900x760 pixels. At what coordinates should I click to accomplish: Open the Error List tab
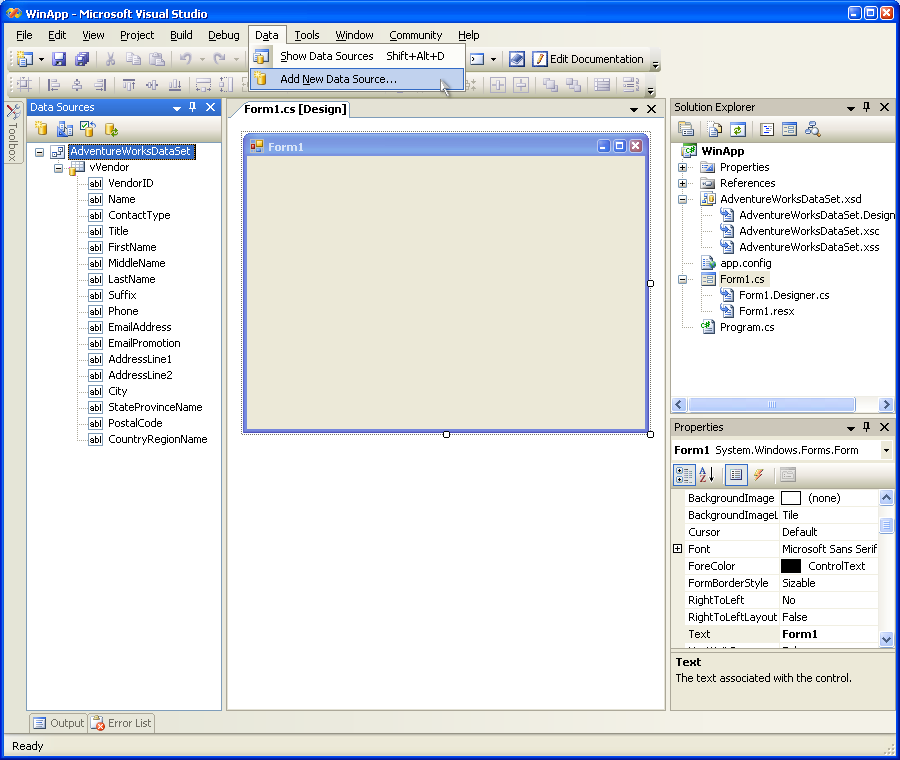[x=122, y=723]
